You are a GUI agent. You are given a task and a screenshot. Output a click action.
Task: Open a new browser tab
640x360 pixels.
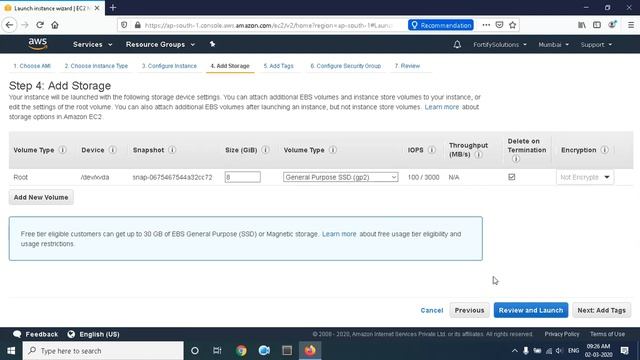coord(113,7)
